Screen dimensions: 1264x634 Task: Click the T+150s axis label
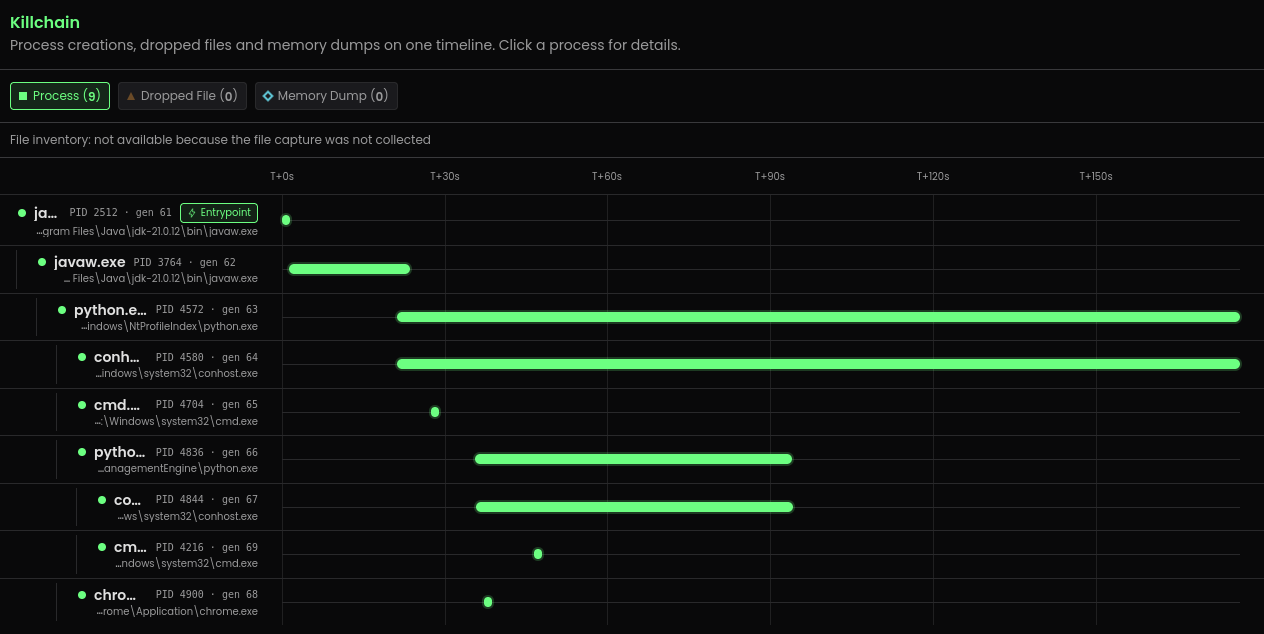click(1096, 176)
